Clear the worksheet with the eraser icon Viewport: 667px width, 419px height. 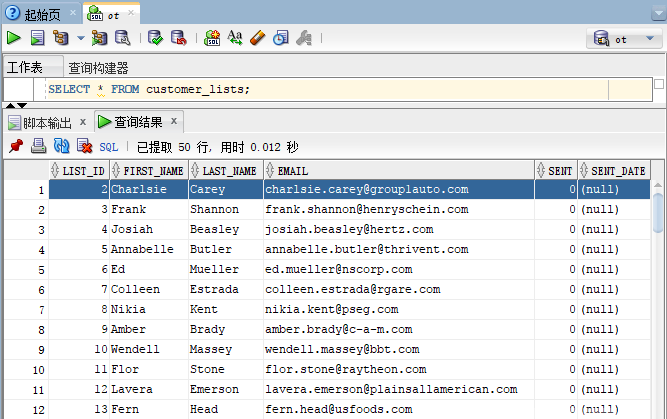[x=257, y=38]
